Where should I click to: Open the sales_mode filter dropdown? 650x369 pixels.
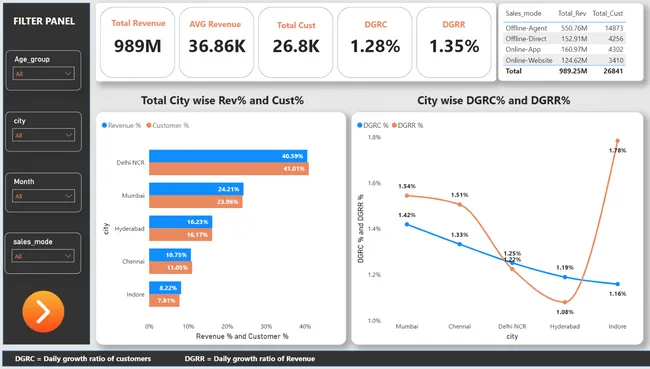coord(44,256)
